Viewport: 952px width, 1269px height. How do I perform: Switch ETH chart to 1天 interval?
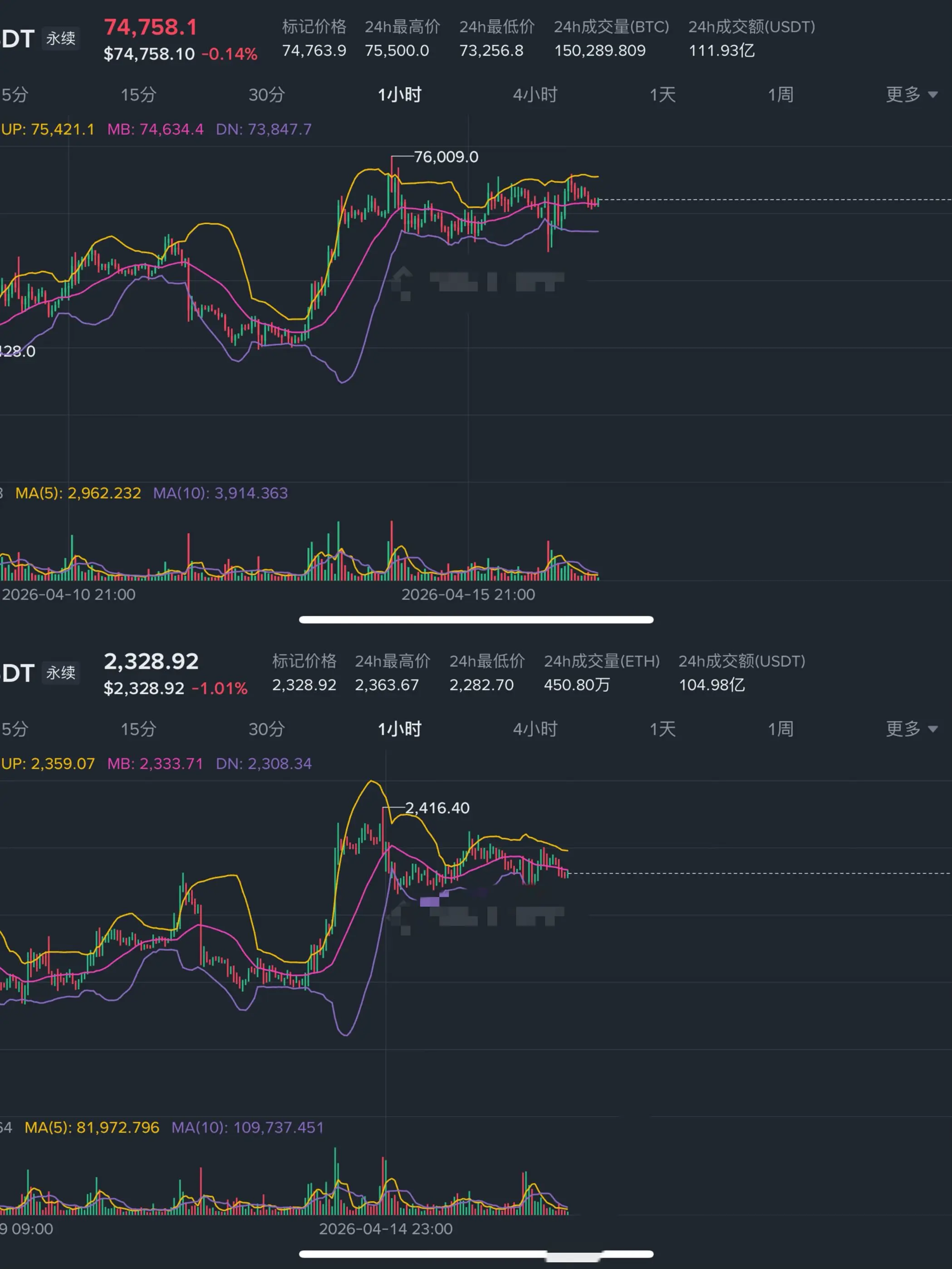point(662,729)
